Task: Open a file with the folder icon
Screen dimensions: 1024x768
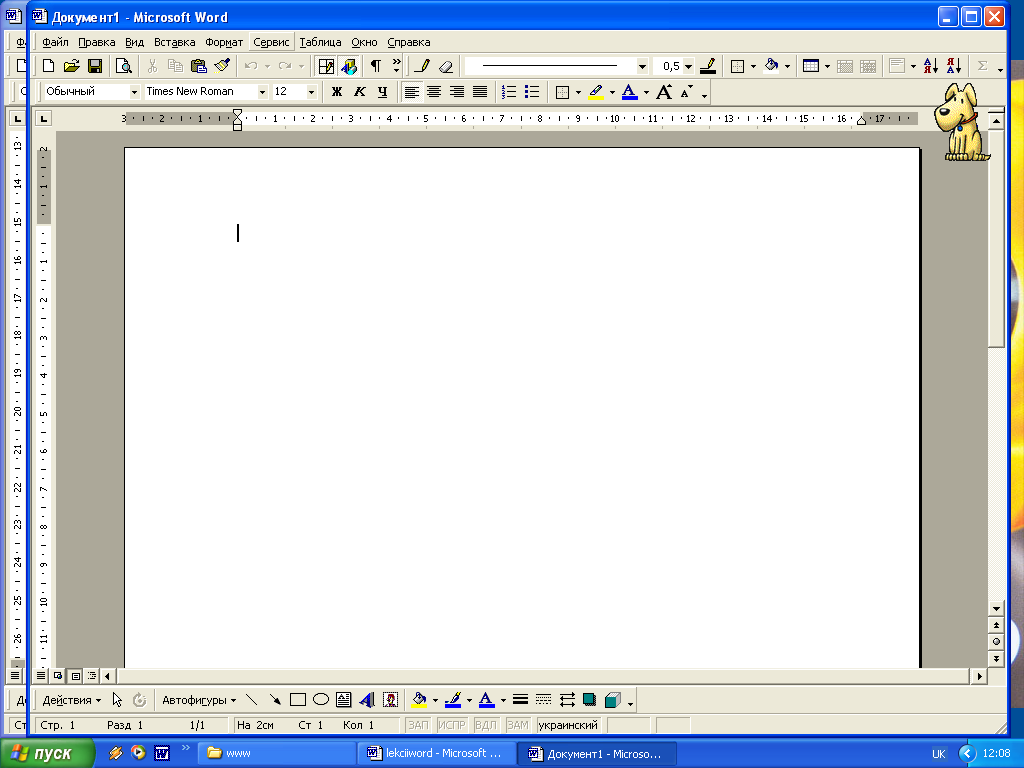Action: point(71,66)
